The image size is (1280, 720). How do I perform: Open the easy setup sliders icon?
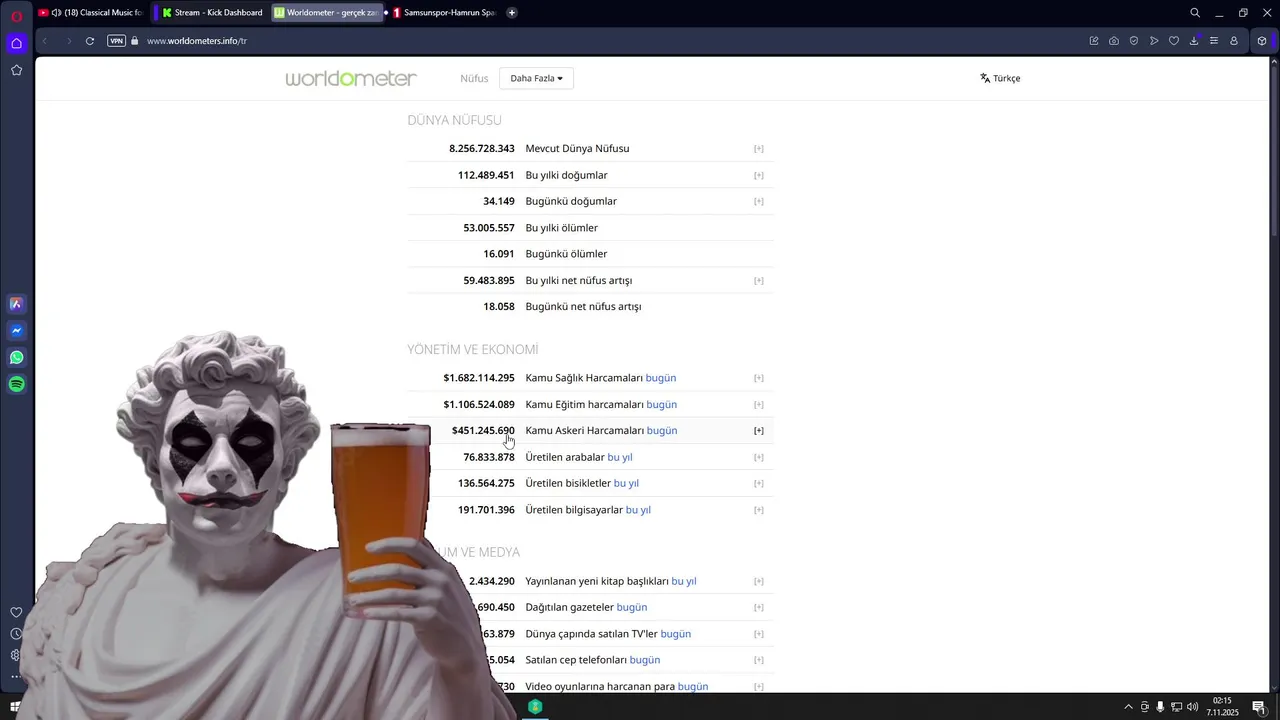1214,41
